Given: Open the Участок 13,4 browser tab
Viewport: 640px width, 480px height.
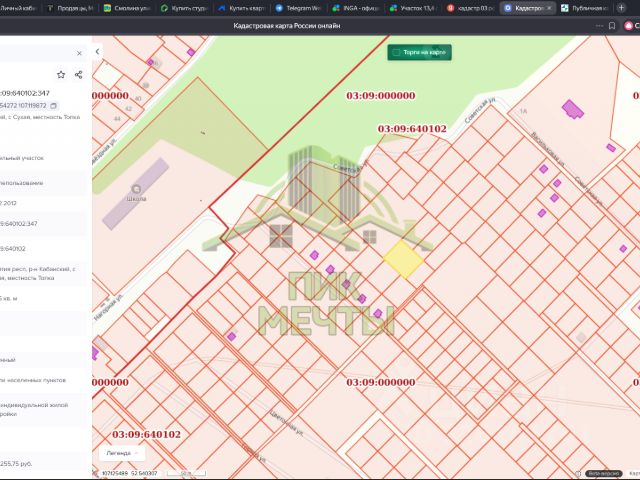Looking at the screenshot, I should (x=413, y=8).
